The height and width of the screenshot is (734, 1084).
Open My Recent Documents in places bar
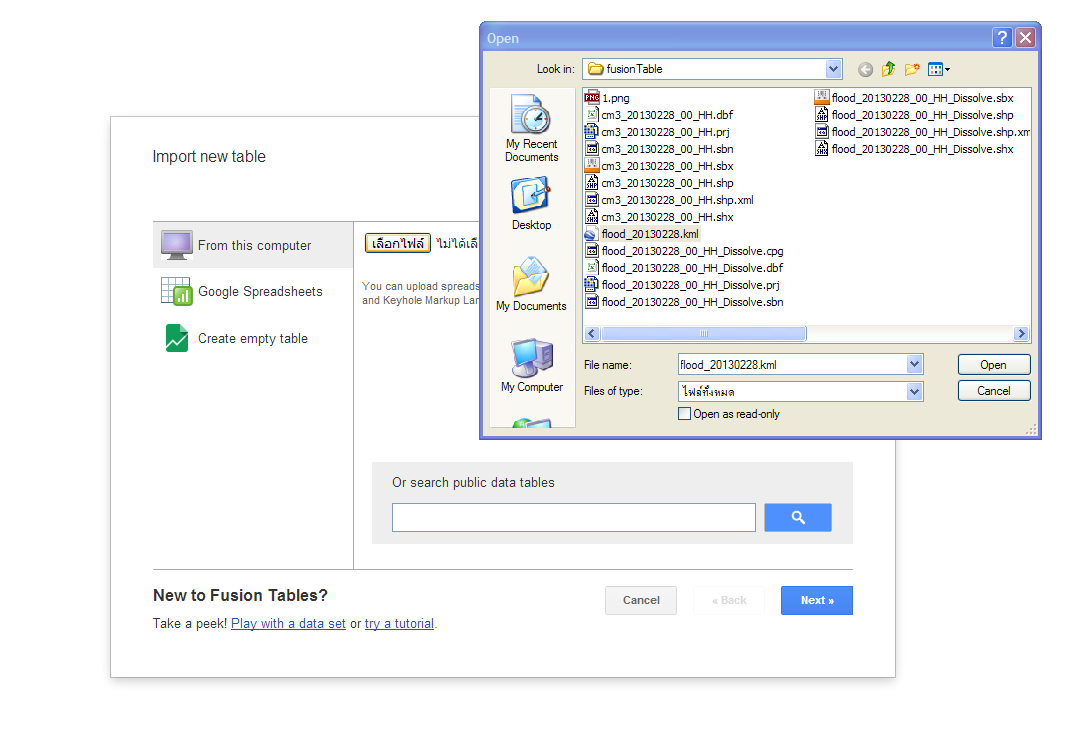(531, 129)
